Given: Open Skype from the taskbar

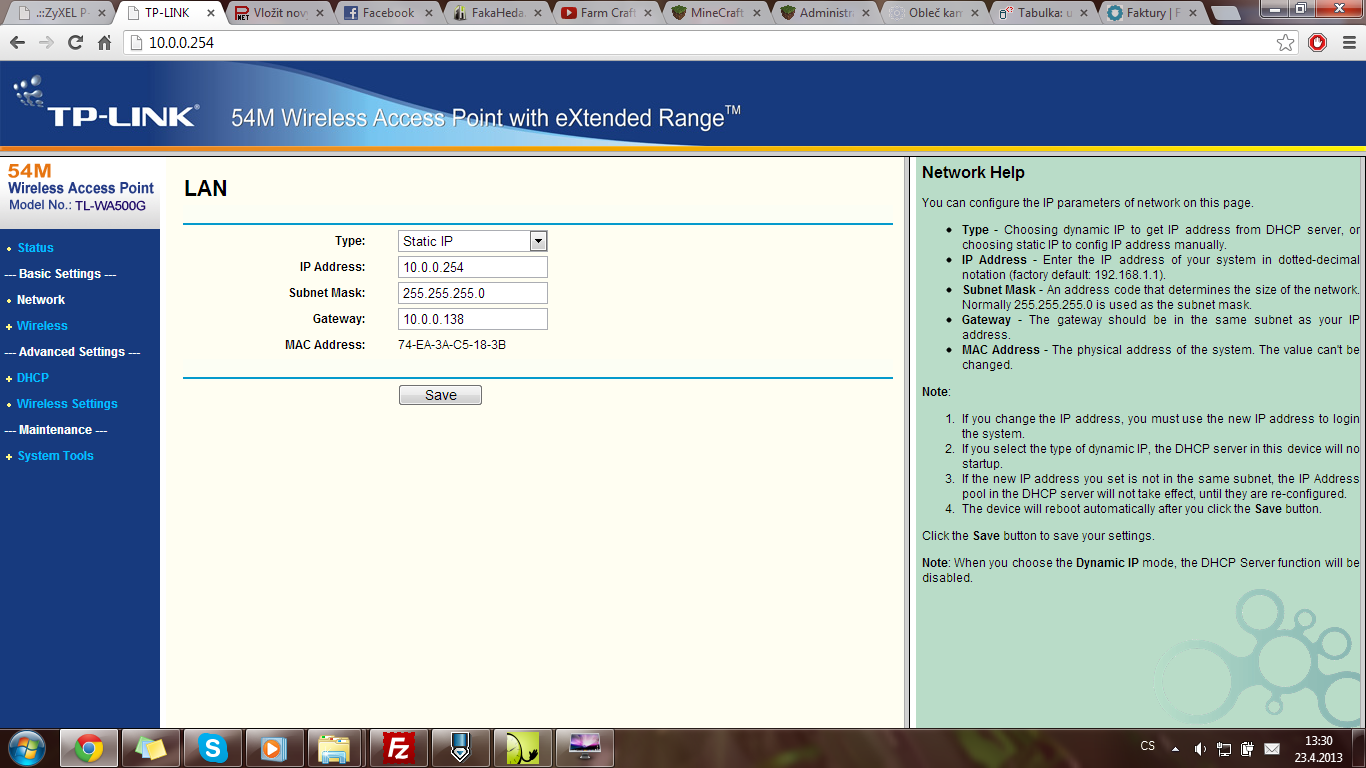Looking at the screenshot, I should point(212,748).
